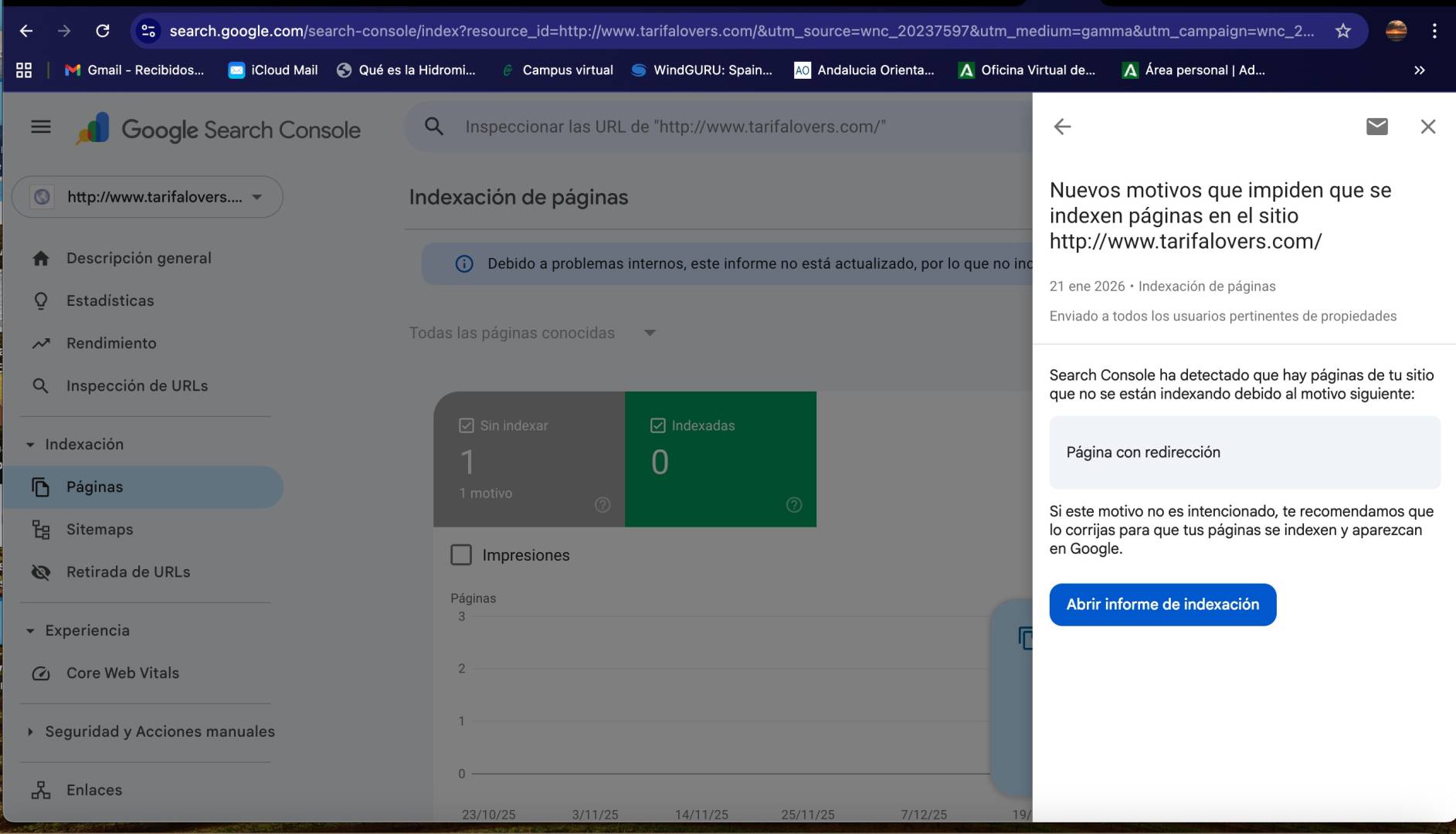The height and width of the screenshot is (834, 1456).
Task: Click the info icon in the notice banner
Action: point(464,264)
